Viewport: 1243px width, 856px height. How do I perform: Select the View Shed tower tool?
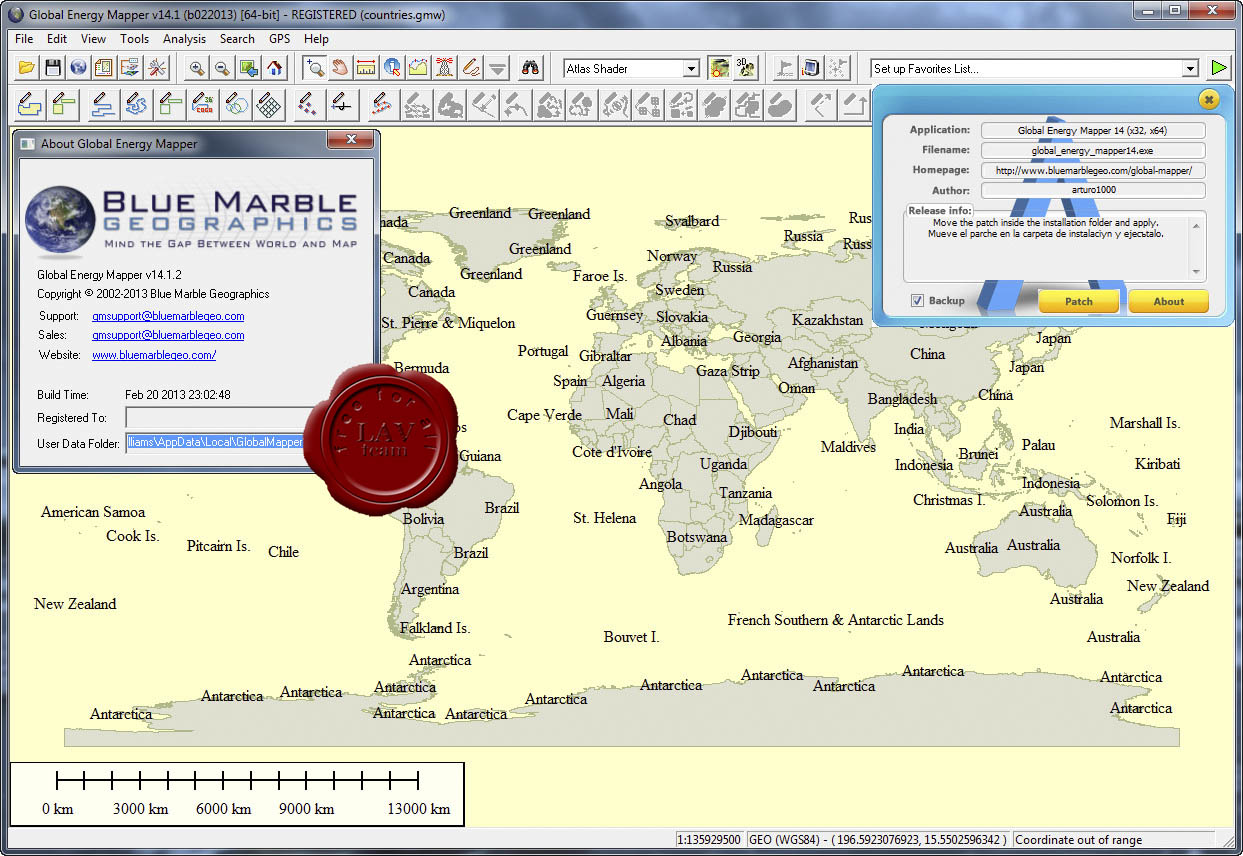point(445,68)
